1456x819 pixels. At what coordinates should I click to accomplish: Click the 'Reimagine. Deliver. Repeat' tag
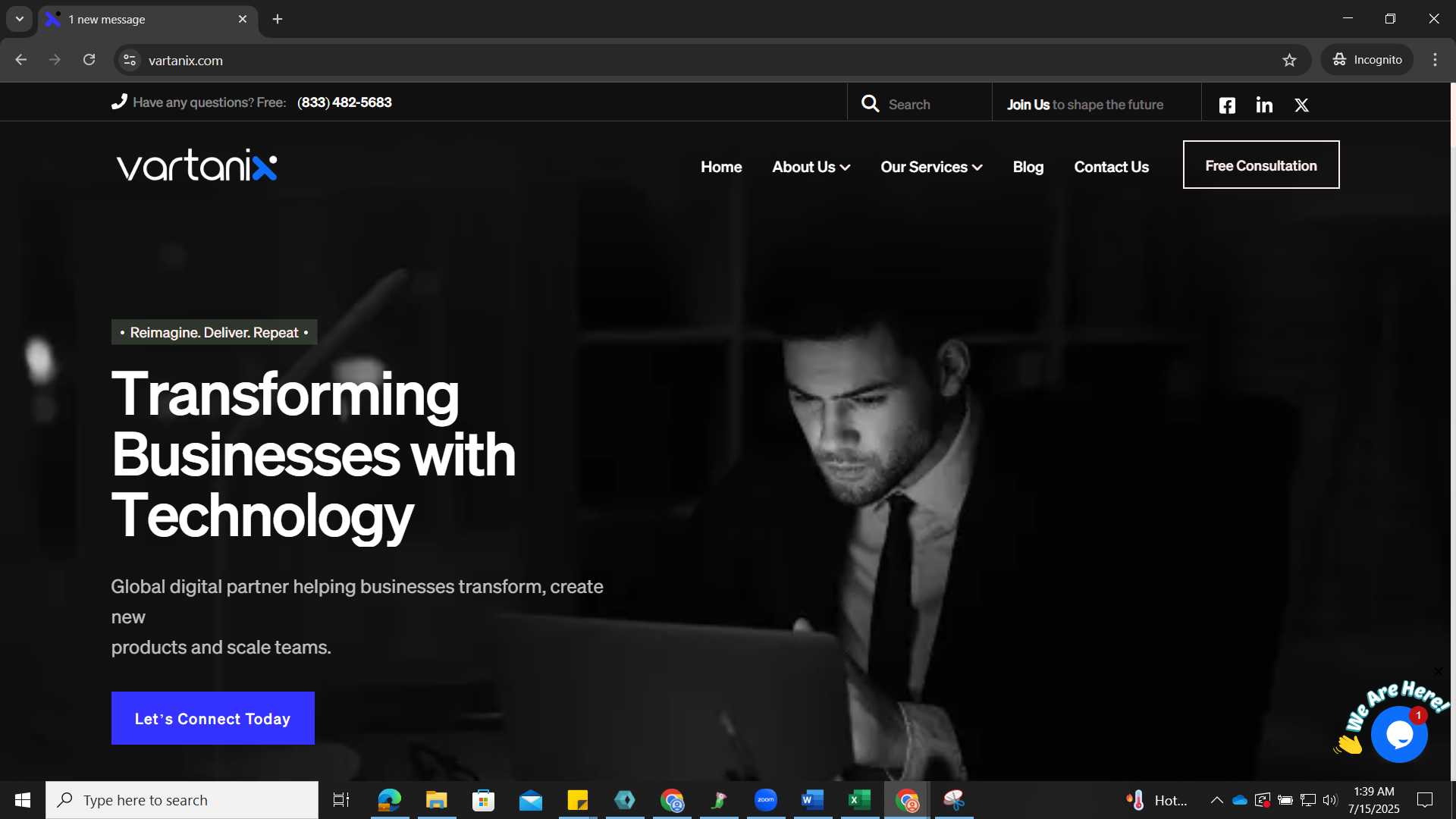(214, 332)
